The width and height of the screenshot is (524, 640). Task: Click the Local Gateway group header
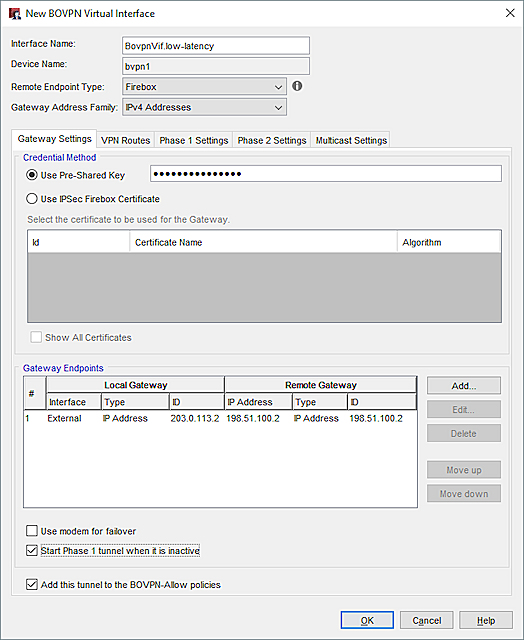pos(135,385)
